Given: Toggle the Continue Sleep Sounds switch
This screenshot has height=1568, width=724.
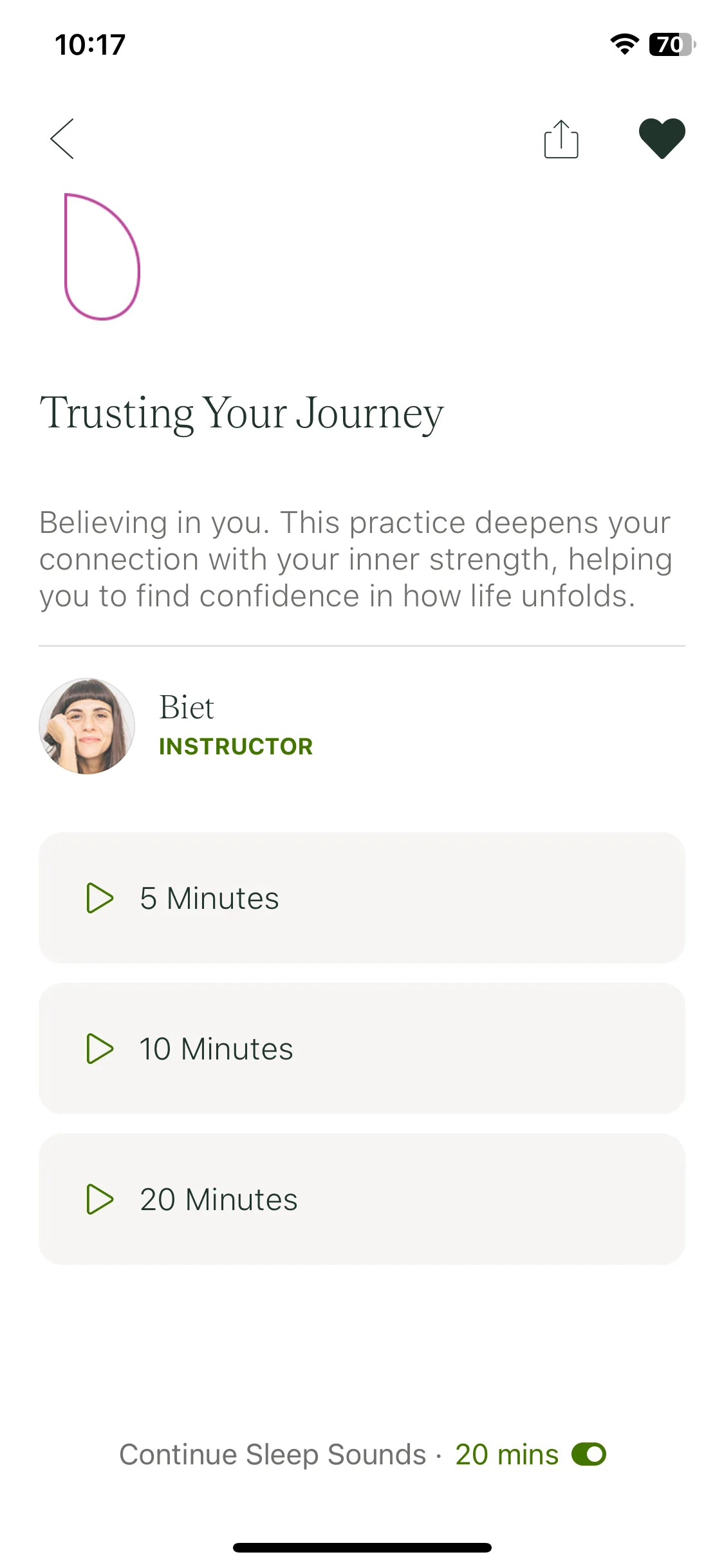Looking at the screenshot, I should point(589,1454).
